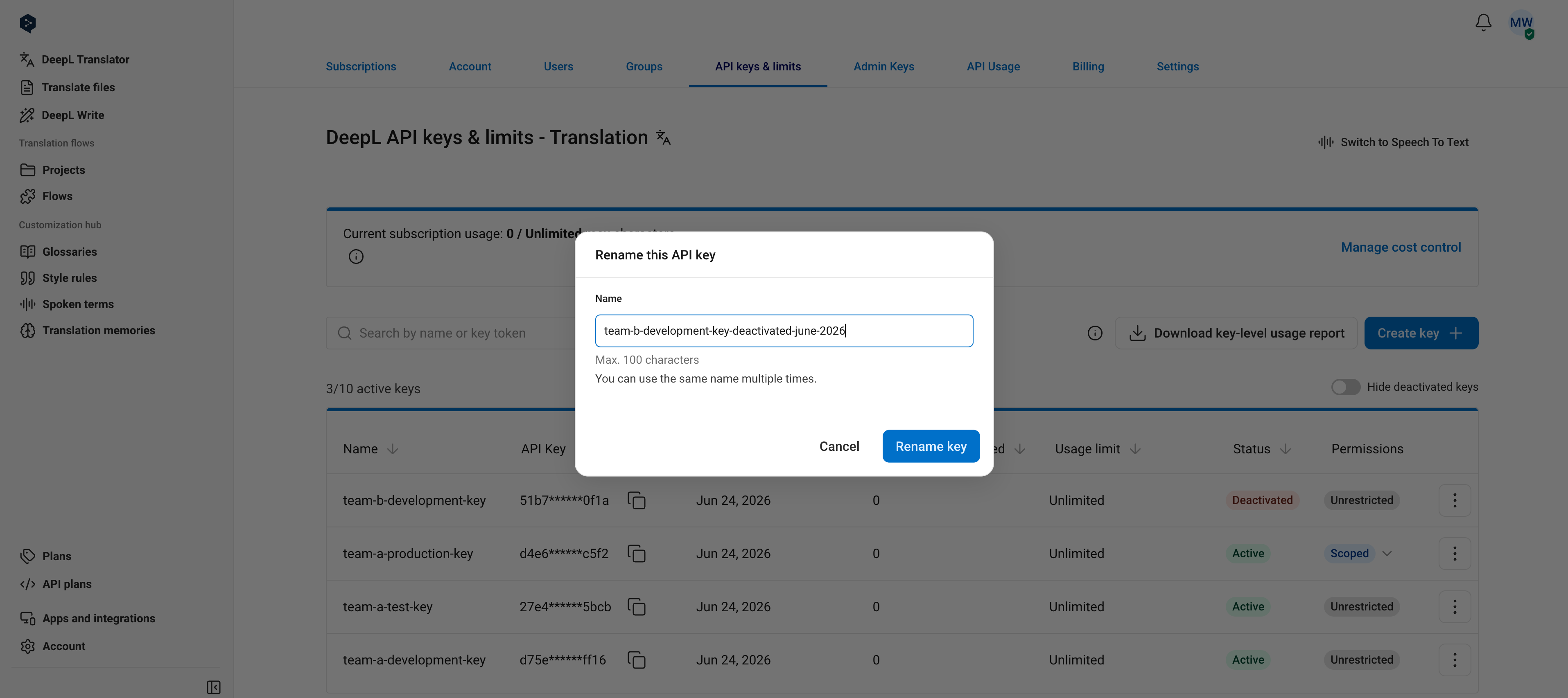Image resolution: width=1568 pixels, height=698 pixels.
Task: Open Translation memories in sidebar
Action: pos(87,331)
